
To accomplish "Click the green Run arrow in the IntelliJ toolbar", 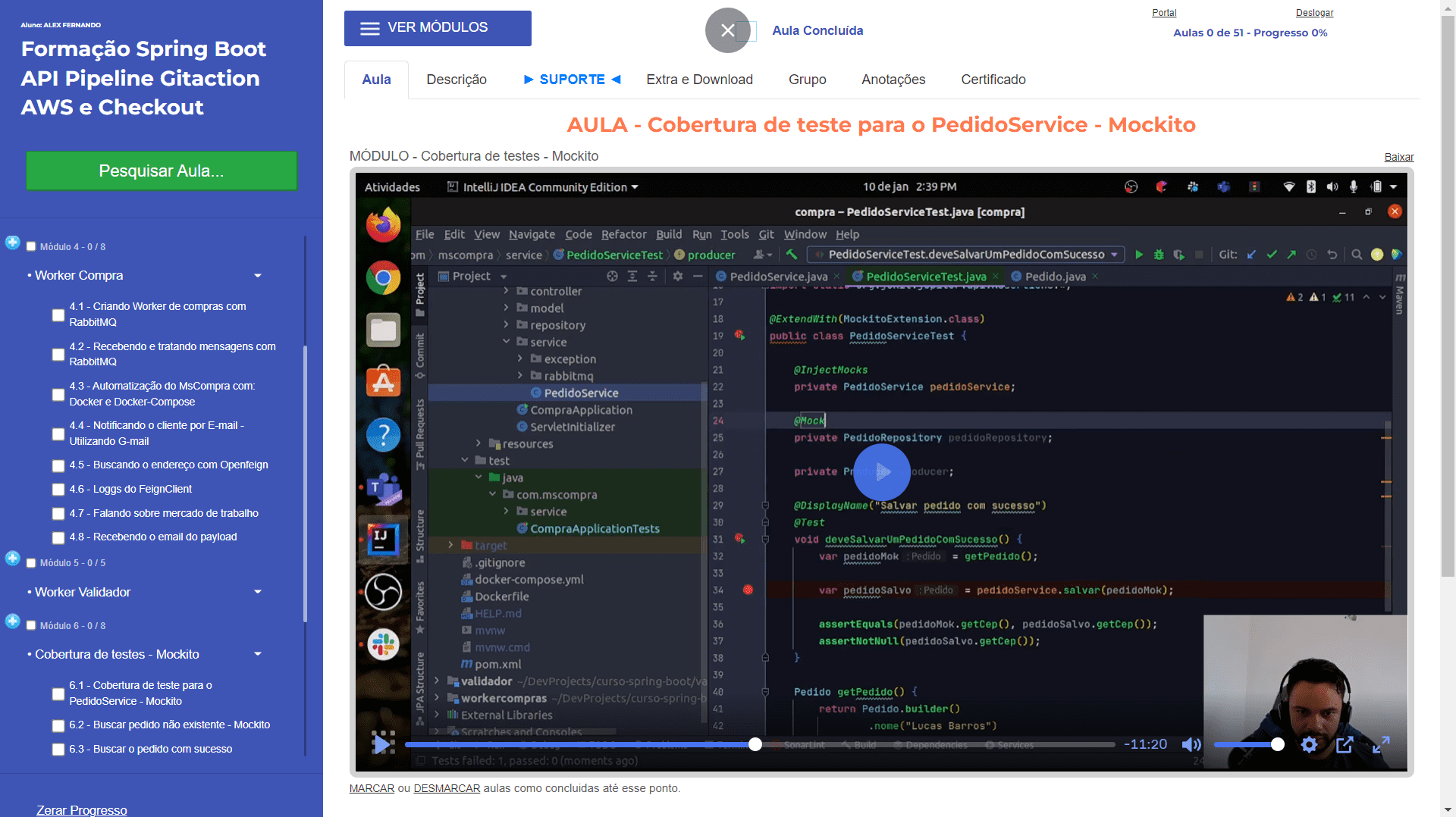I will pos(1138,255).
